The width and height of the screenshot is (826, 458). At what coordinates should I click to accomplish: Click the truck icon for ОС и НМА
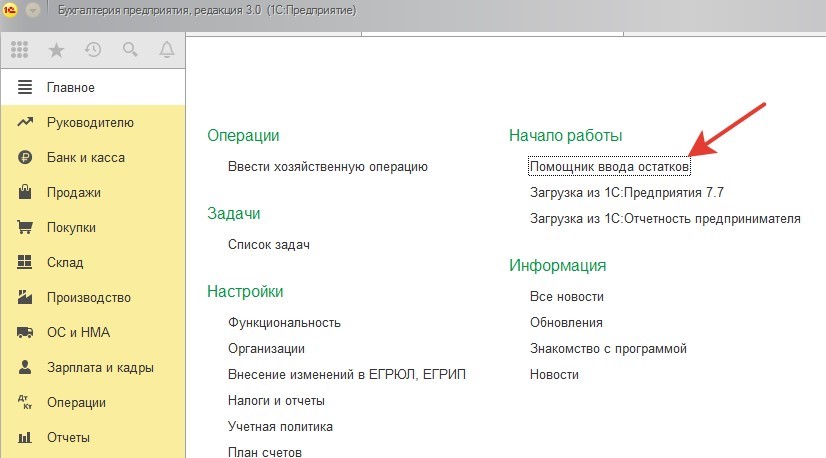(25, 332)
